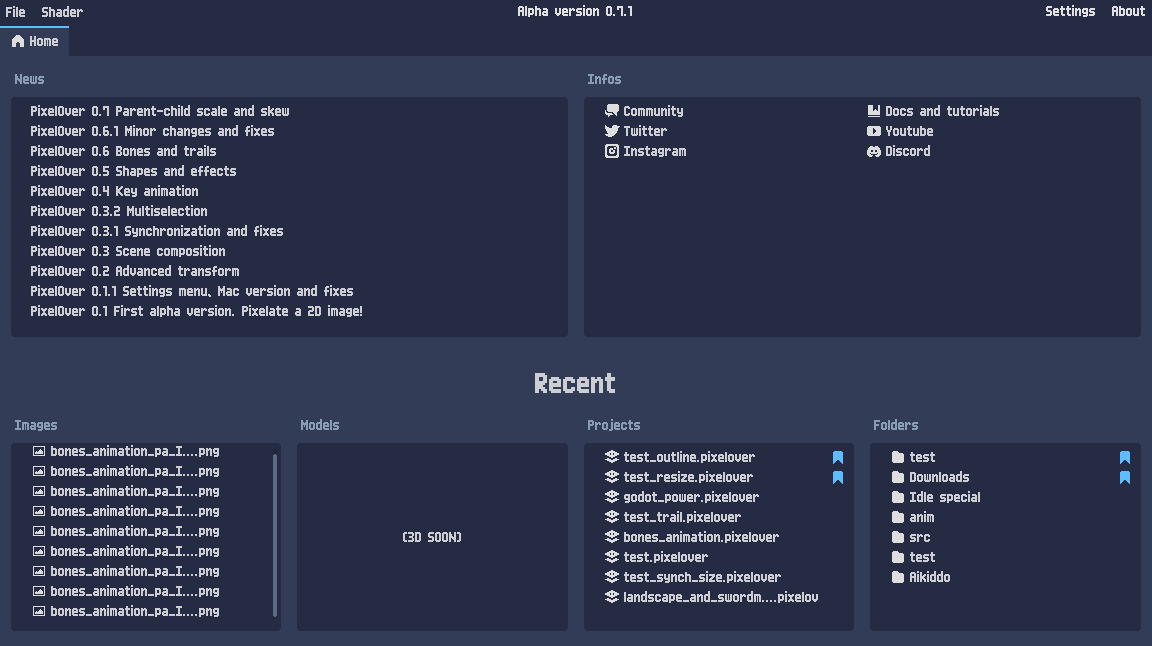Open the Aikiddo folder name
Screen dimensions: 1152x646
[x=929, y=577]
